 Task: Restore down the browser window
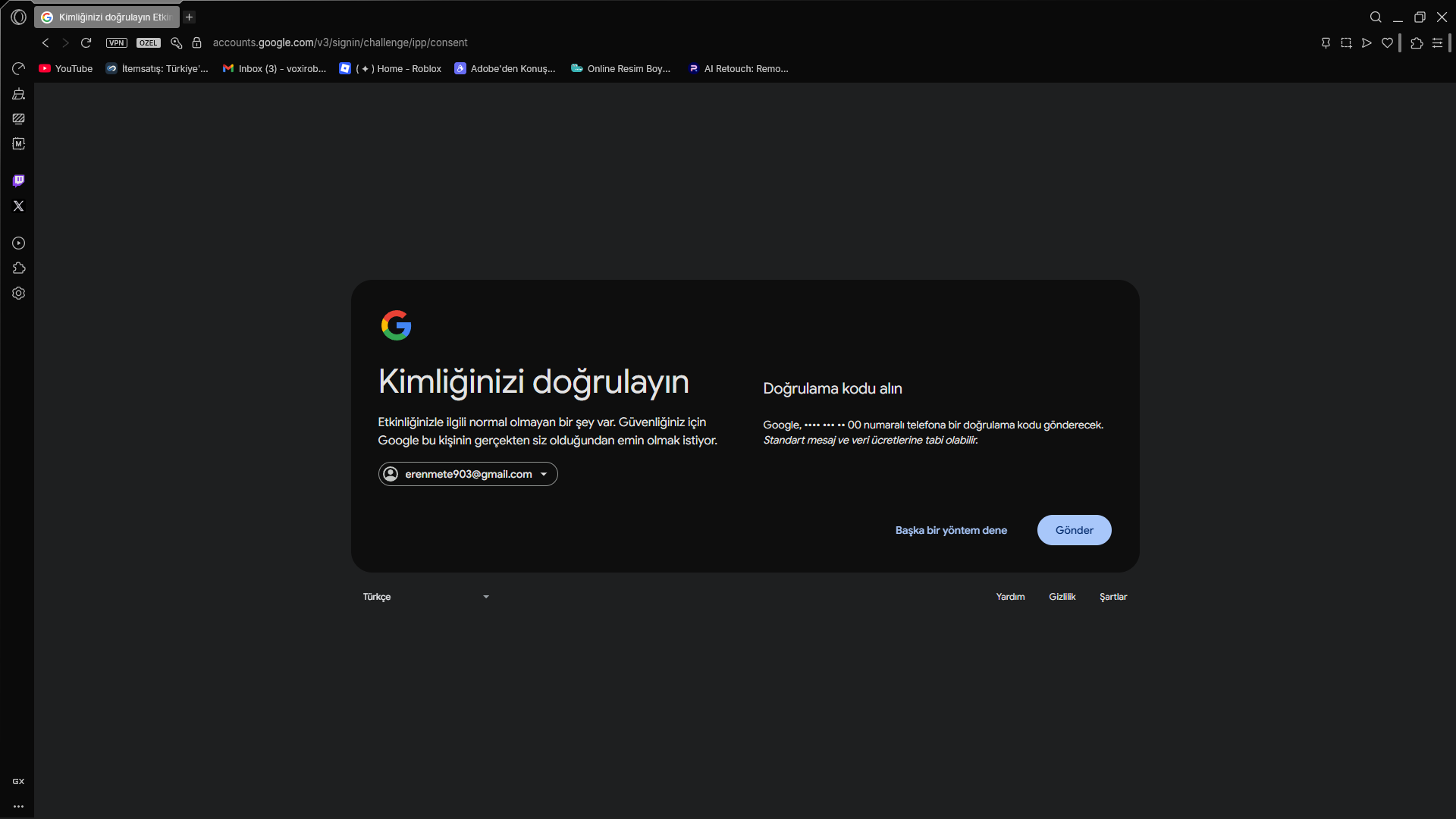tap(1420, 17)
